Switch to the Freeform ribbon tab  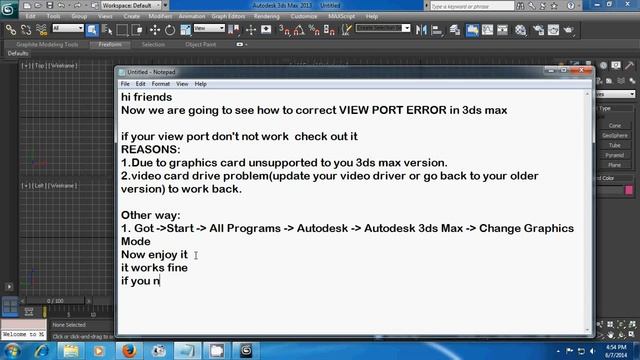(110, 44)
